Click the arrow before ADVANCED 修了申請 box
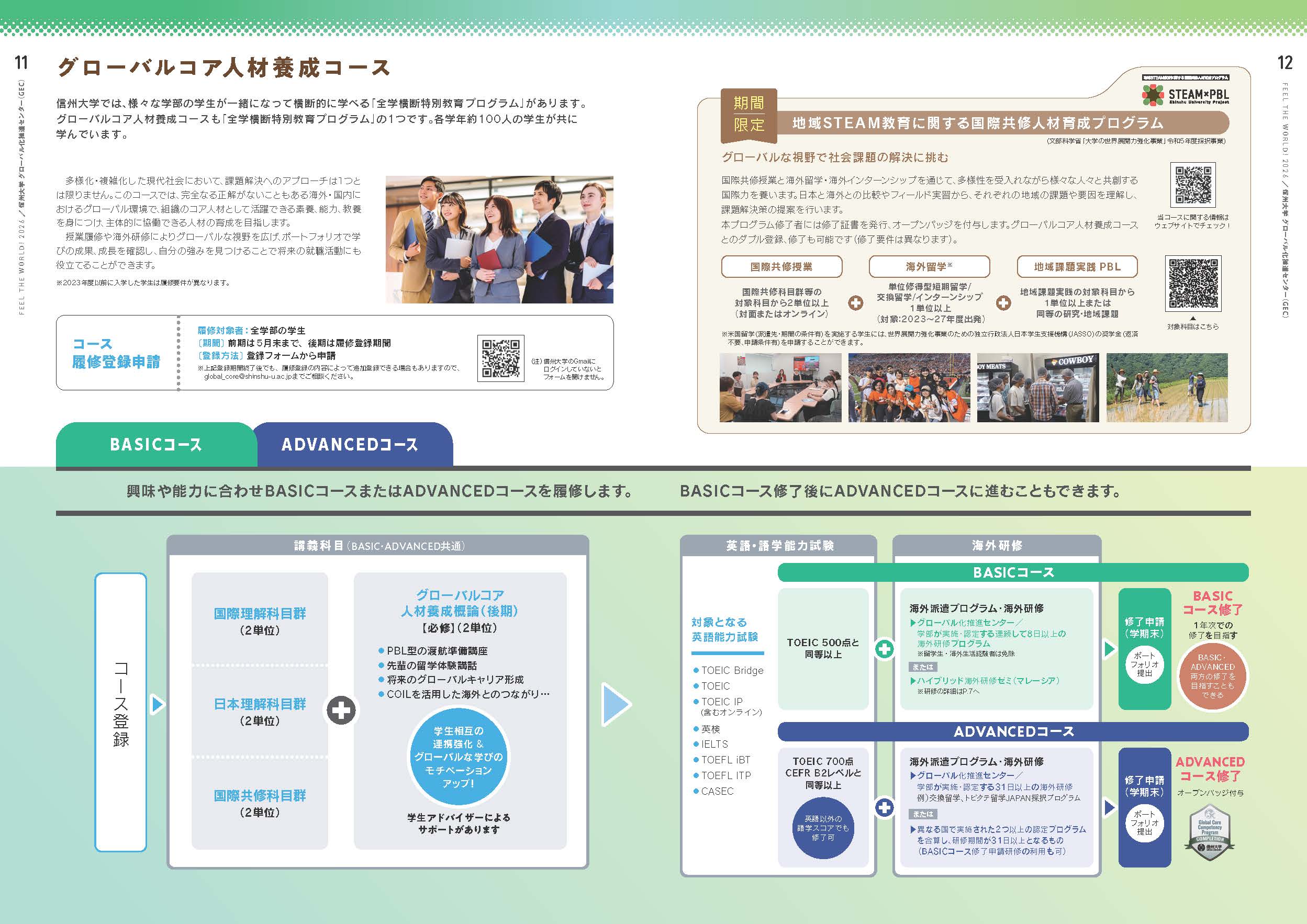Image resolution: width=1307 pixels, height=924 pixels. (1109, 807)
